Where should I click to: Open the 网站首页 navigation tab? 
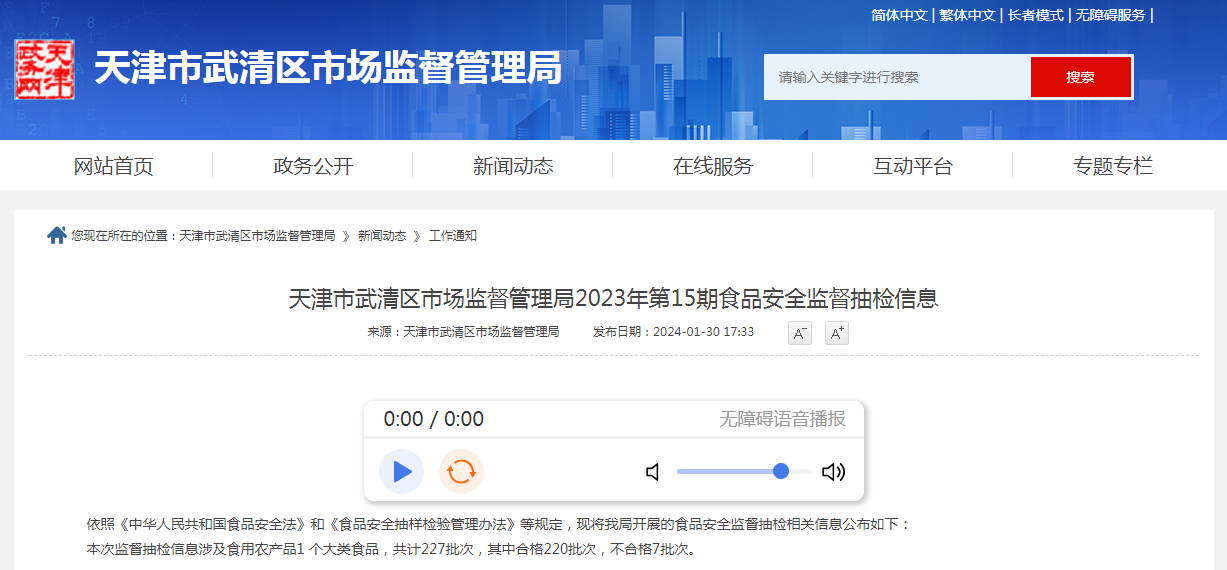pos(113,166)
